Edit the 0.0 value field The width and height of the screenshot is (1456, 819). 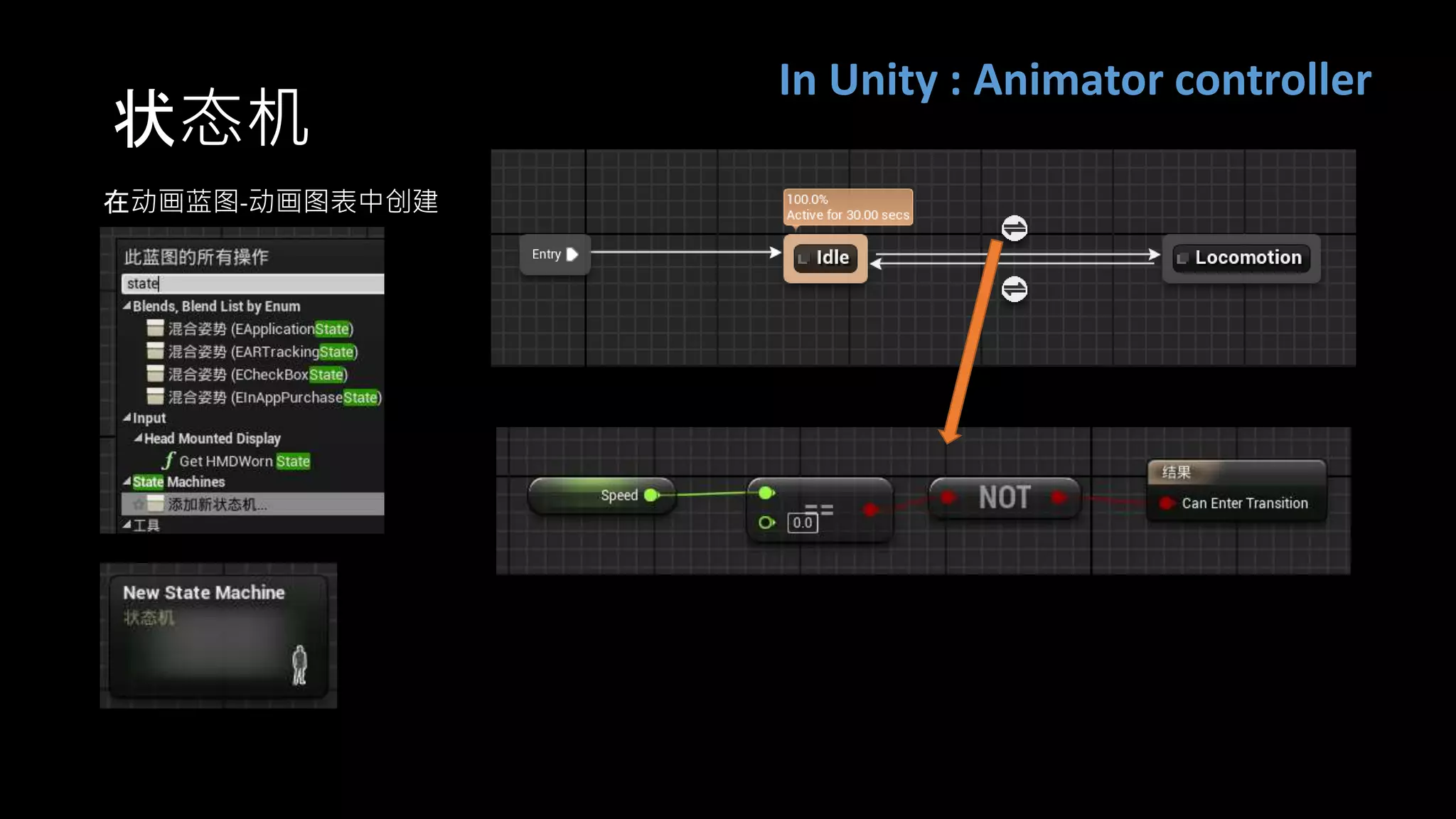tap(803, 523)
